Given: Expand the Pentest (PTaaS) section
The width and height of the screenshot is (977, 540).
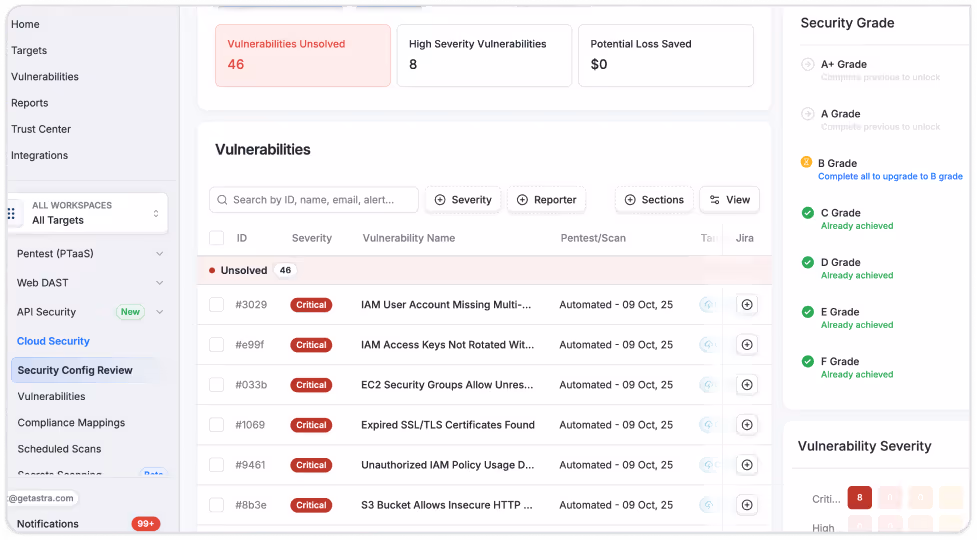Looking at the screenshot, I should (x=160, y=253).
